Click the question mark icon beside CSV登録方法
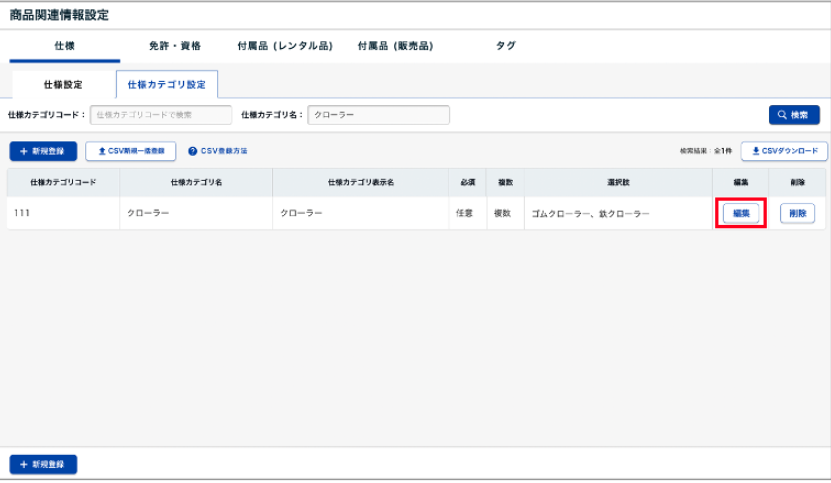 [192, 151]
